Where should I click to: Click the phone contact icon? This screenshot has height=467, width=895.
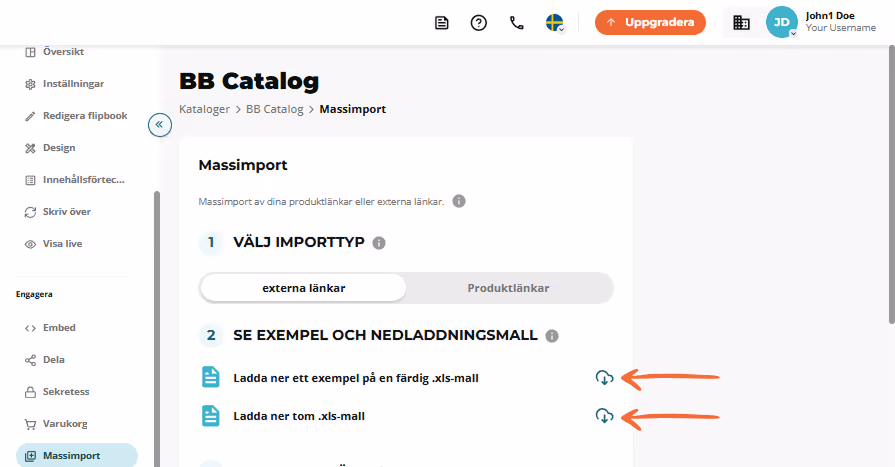tap(517, 23)
